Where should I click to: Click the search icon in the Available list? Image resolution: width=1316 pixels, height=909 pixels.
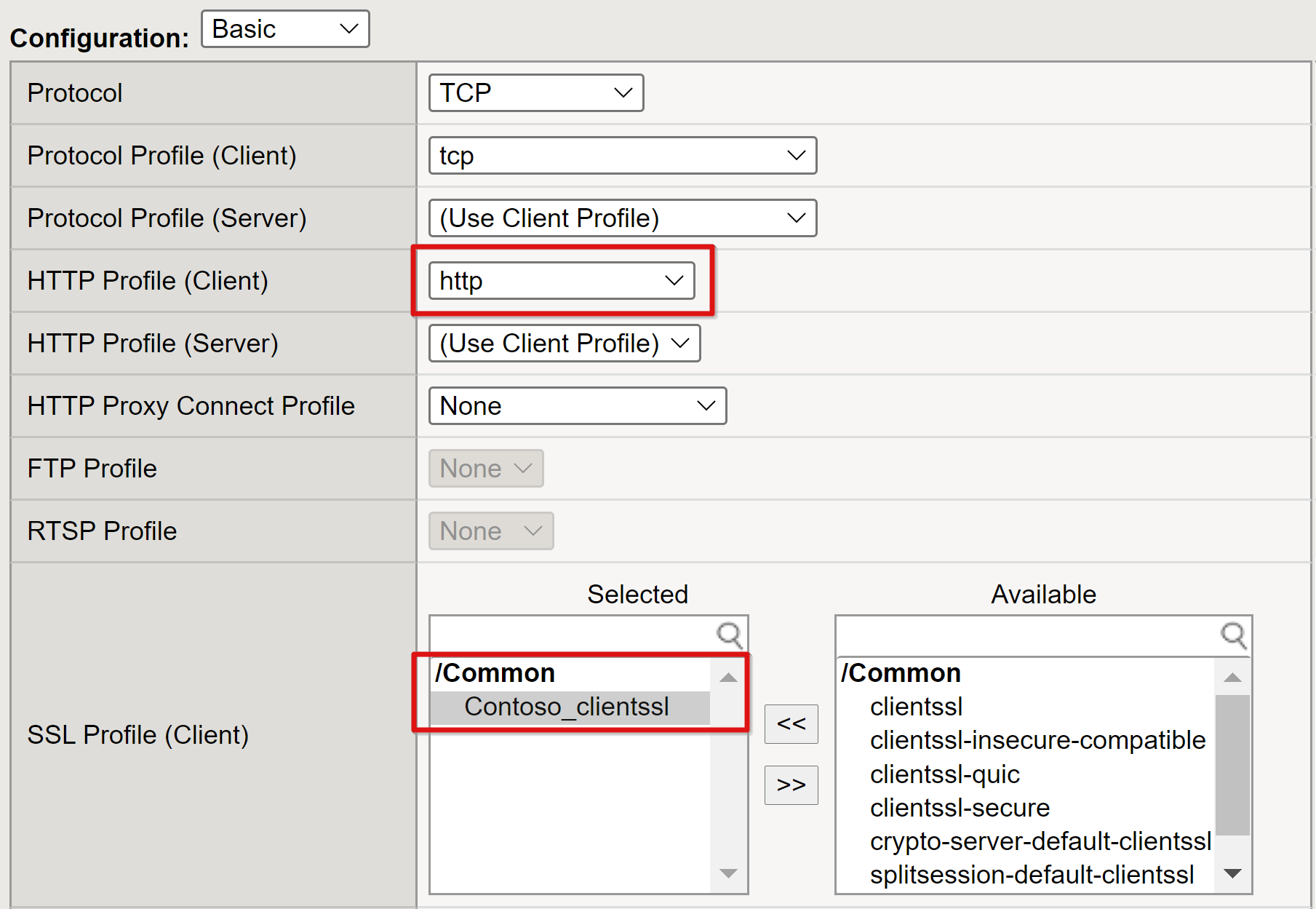[x=1232, y=634]
